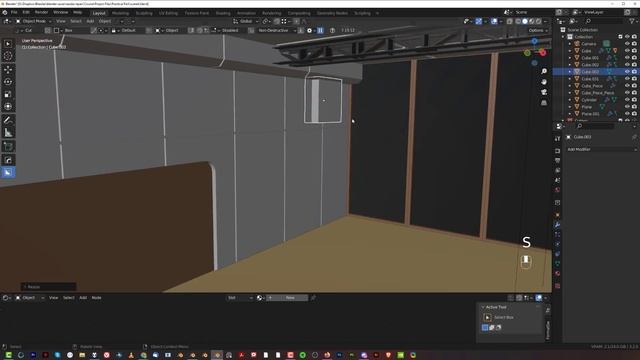The width and height of the screenshot is (640, 360).
Task: Select the Measure tool
Action: [8, 133]
